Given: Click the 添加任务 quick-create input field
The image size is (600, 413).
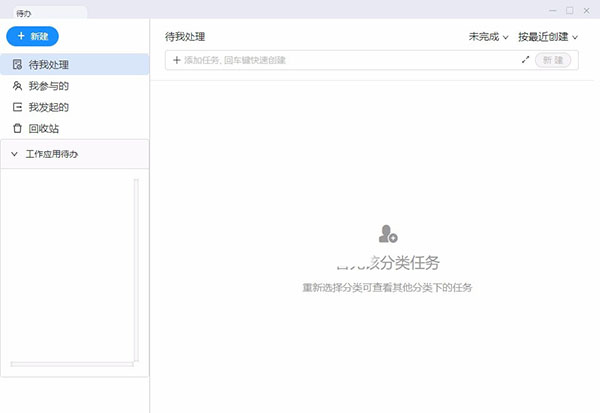Looking at the screenshot, I should (x=372, y=60).
